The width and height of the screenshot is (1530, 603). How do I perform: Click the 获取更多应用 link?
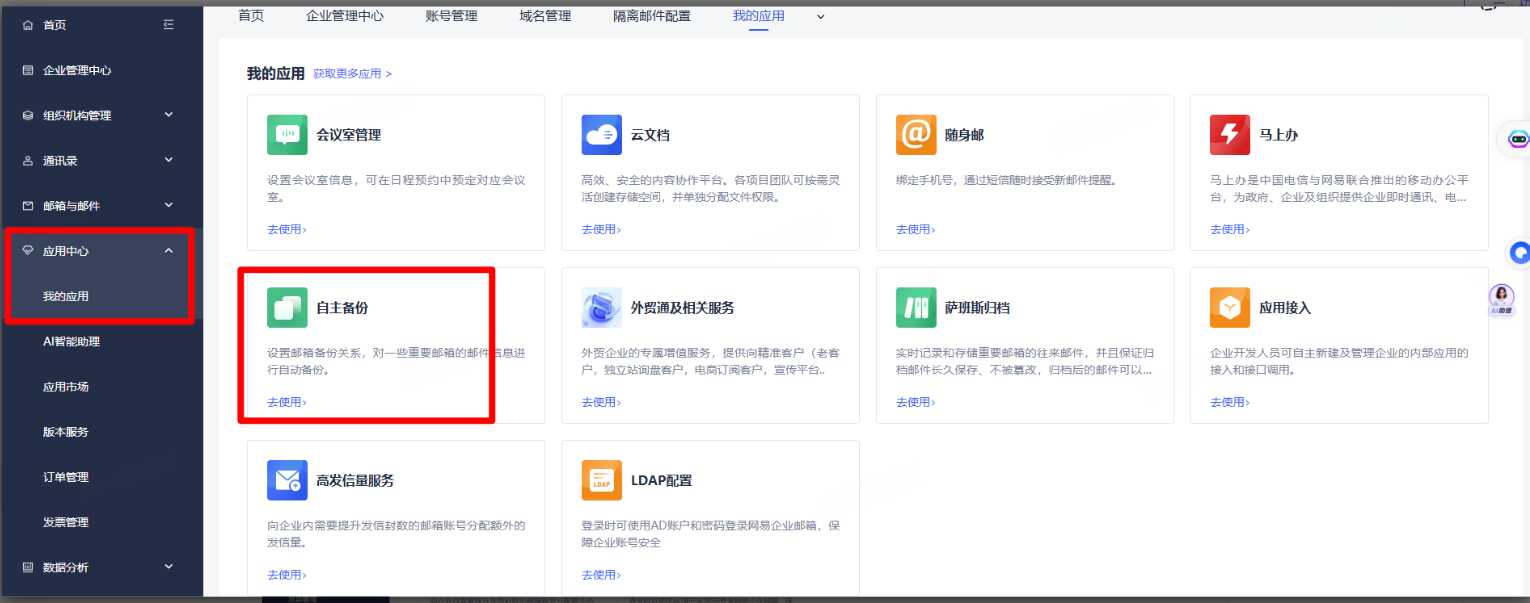(352, 74)
